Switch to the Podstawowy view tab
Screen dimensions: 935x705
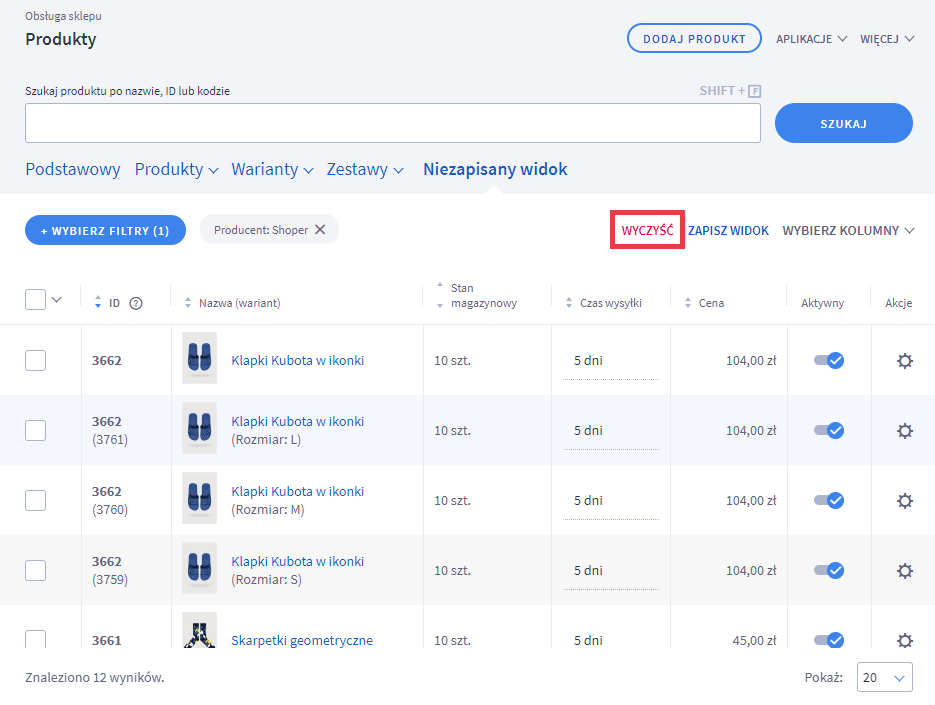(73, 169)
